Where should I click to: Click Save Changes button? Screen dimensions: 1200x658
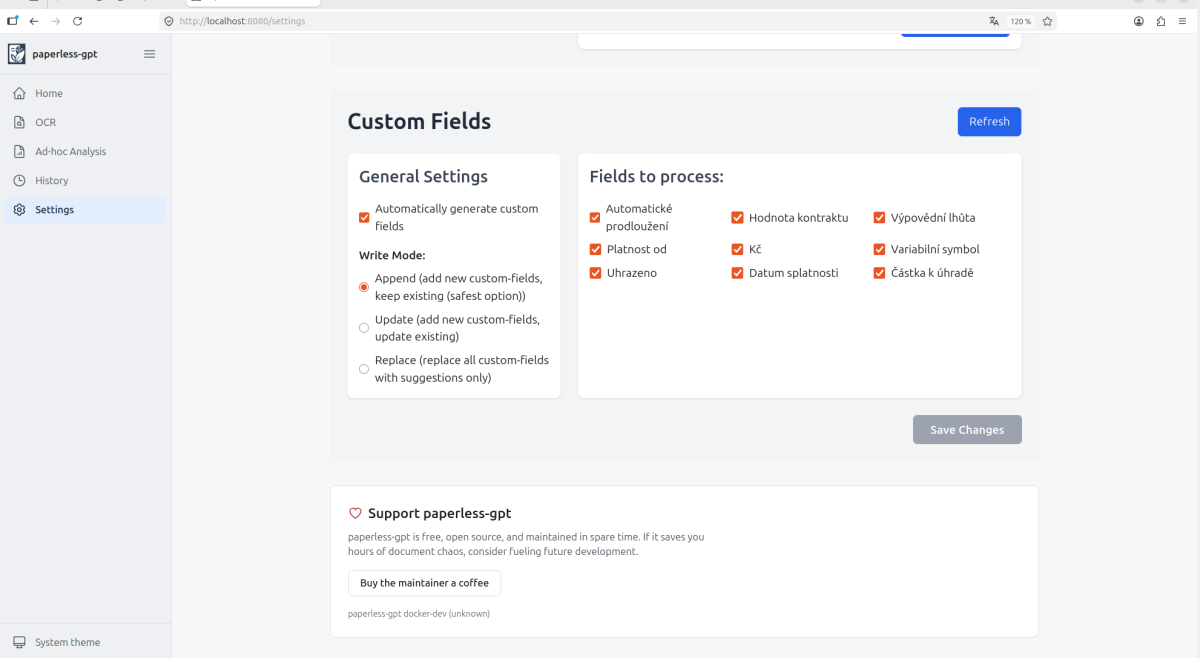click(967, 429)
